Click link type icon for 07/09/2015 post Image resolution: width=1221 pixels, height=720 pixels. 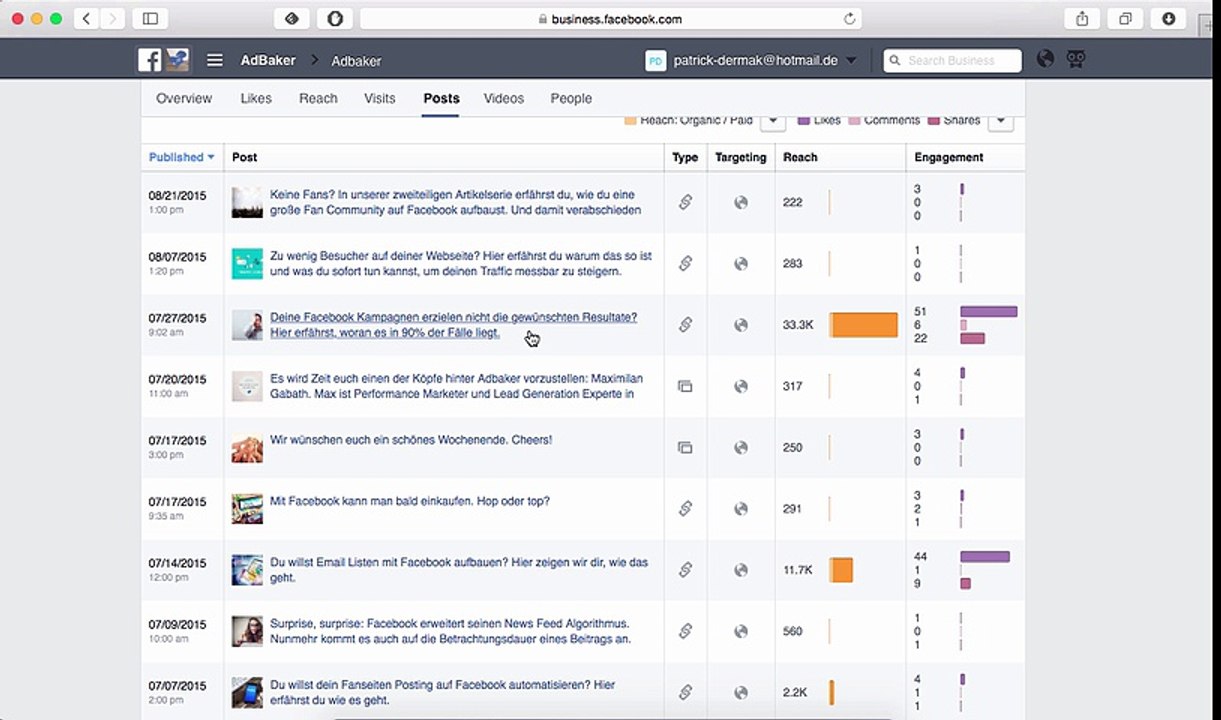coord(685,631)
